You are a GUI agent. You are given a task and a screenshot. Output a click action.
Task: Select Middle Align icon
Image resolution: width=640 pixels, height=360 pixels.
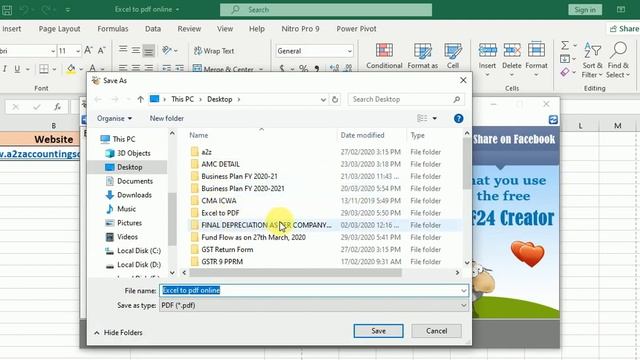tap(136, 51)
